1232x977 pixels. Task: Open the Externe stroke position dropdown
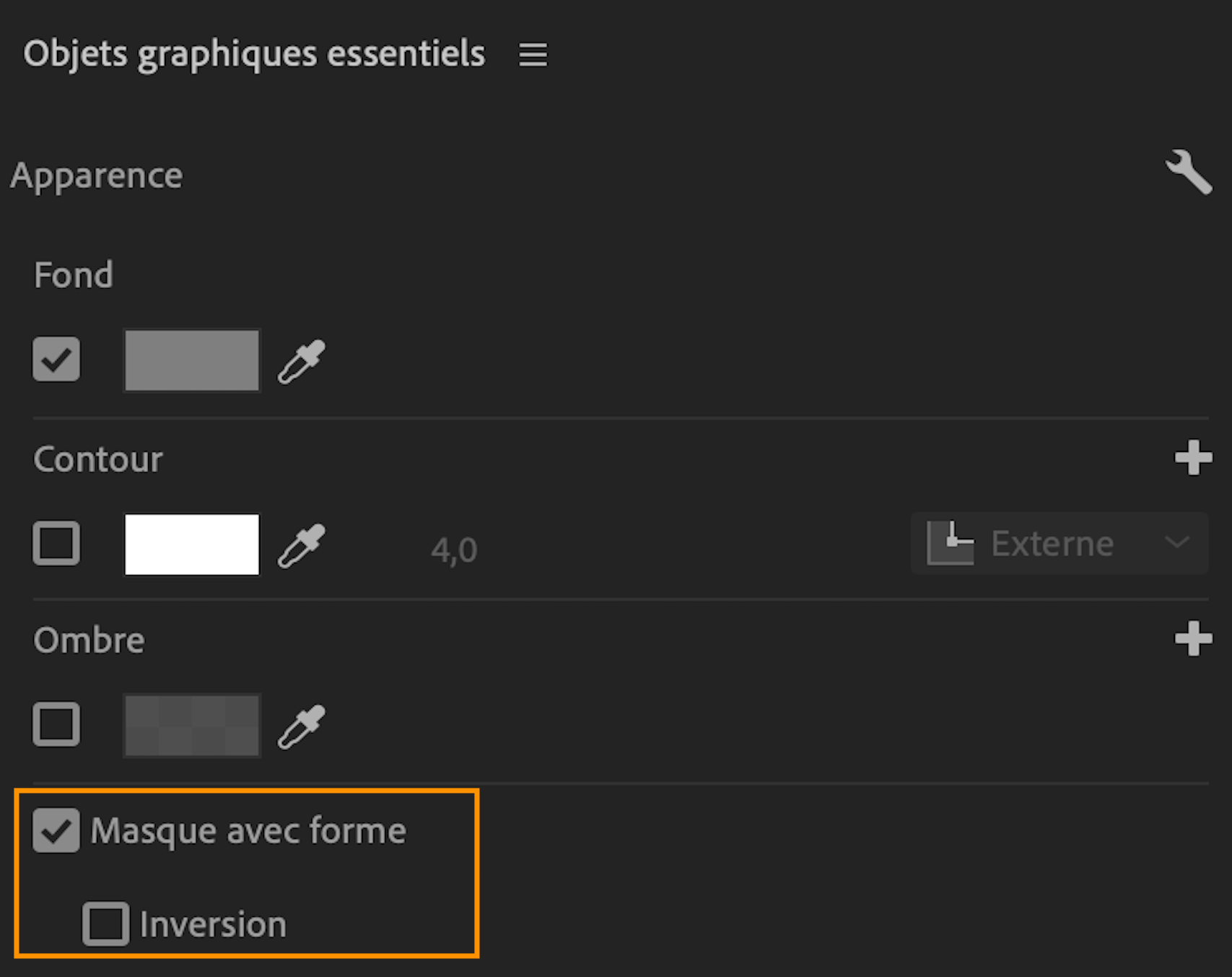(1058, 543)
